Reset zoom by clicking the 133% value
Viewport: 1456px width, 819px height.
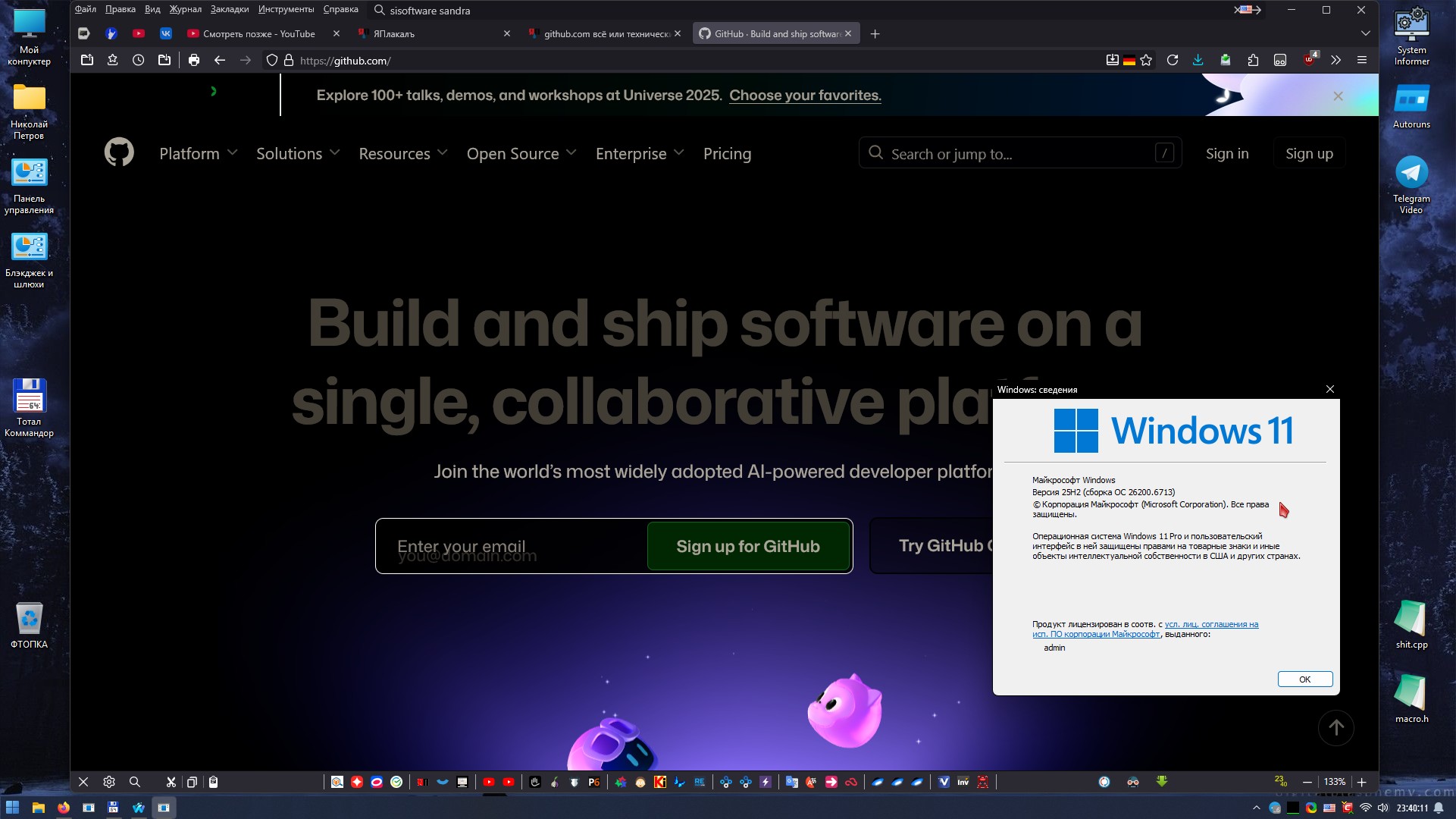click(x=1335, y=782)
